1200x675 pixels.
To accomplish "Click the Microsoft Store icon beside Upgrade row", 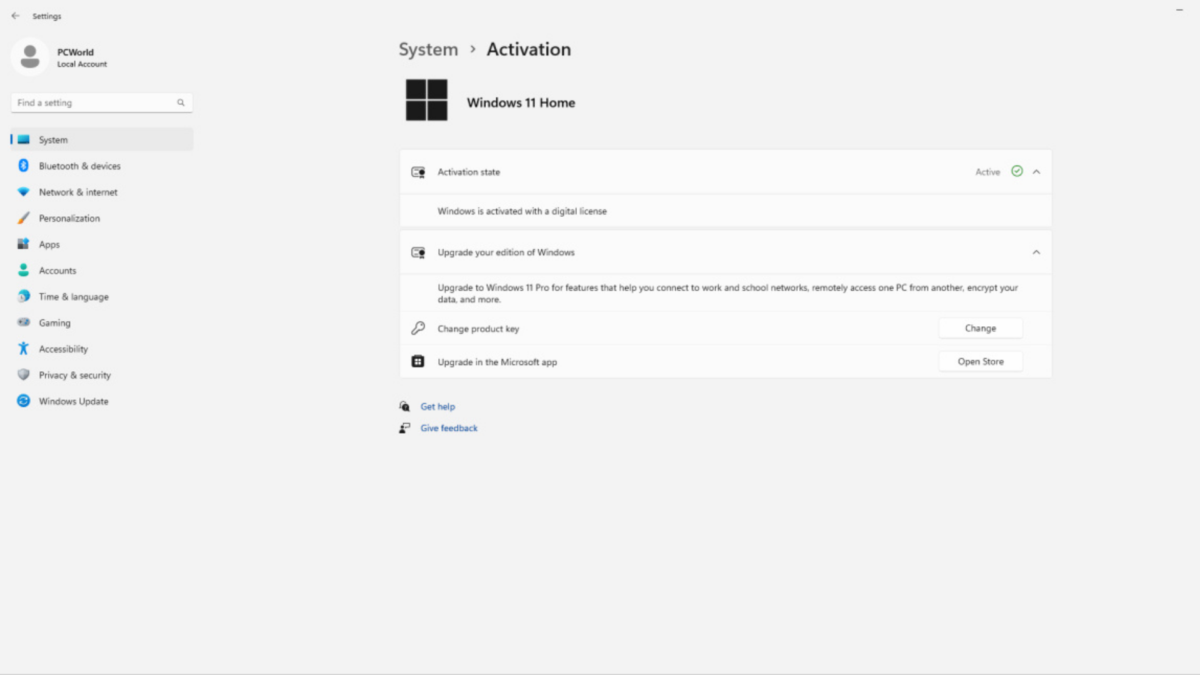I will pyautogui.click(x=418, y=361).
